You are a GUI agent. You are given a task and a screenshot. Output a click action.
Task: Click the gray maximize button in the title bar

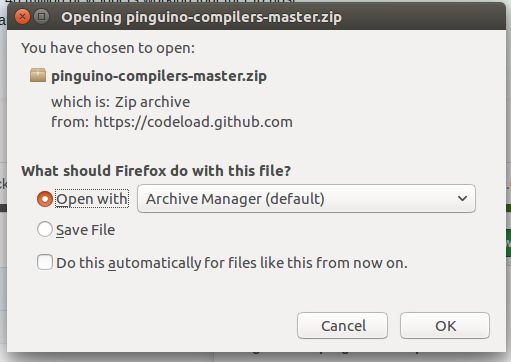(42, 16)
